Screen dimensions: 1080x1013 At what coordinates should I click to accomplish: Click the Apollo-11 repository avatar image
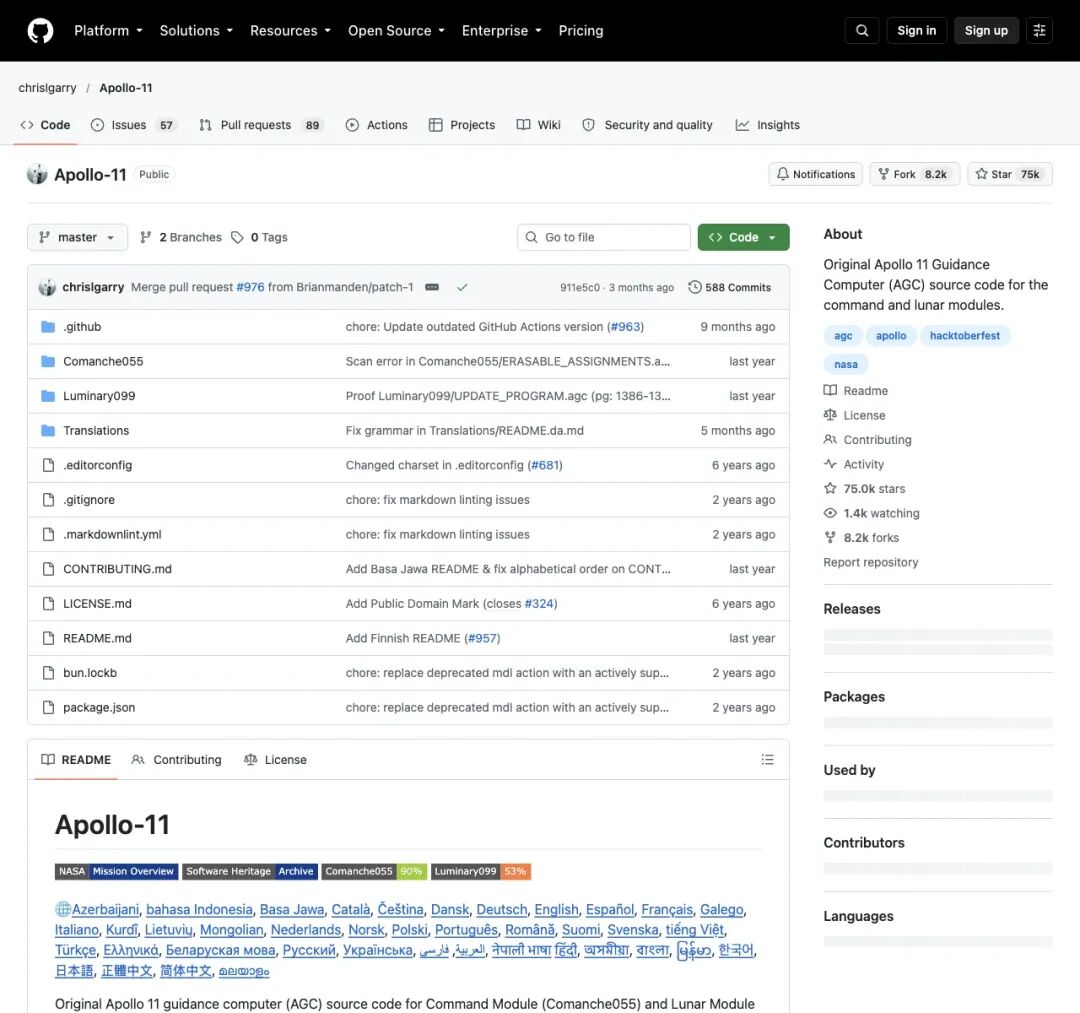pos(37,174)
